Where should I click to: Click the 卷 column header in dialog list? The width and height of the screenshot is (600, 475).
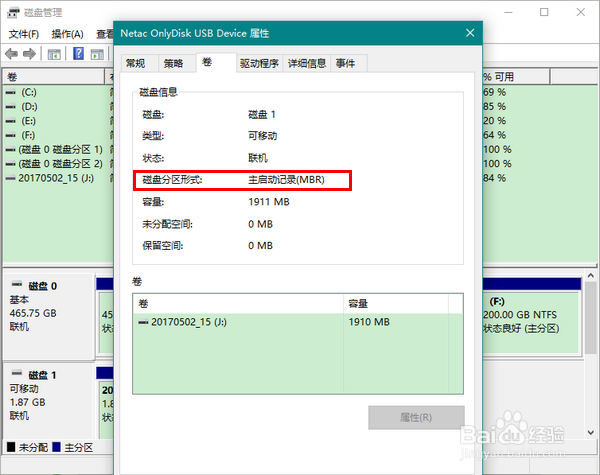click(x=238, y=304)
